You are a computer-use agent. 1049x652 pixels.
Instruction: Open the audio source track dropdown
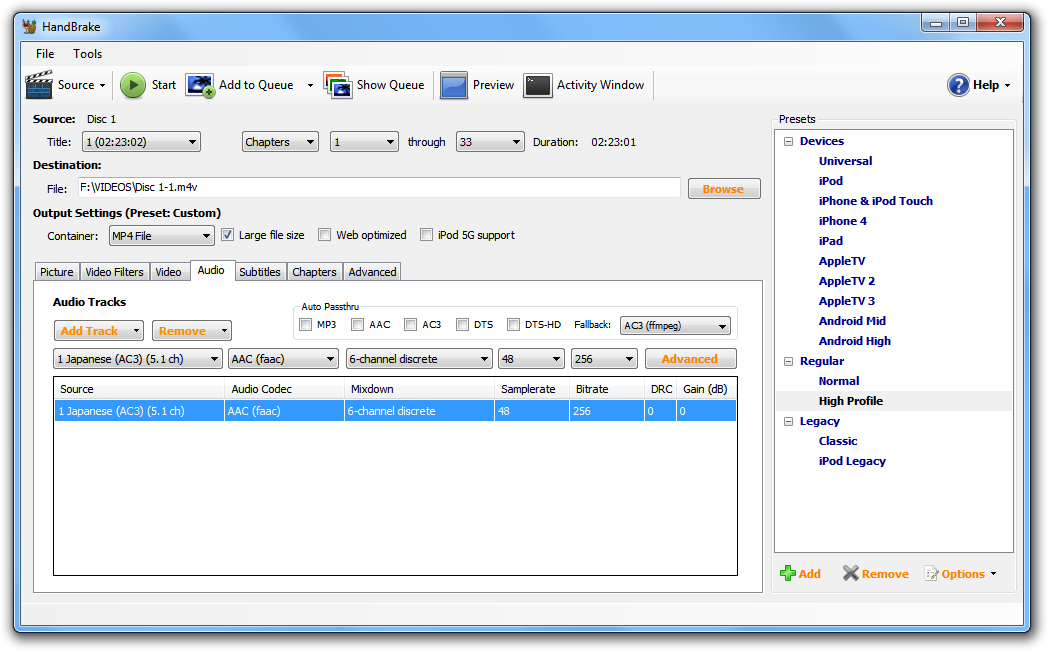pos(138,359)
